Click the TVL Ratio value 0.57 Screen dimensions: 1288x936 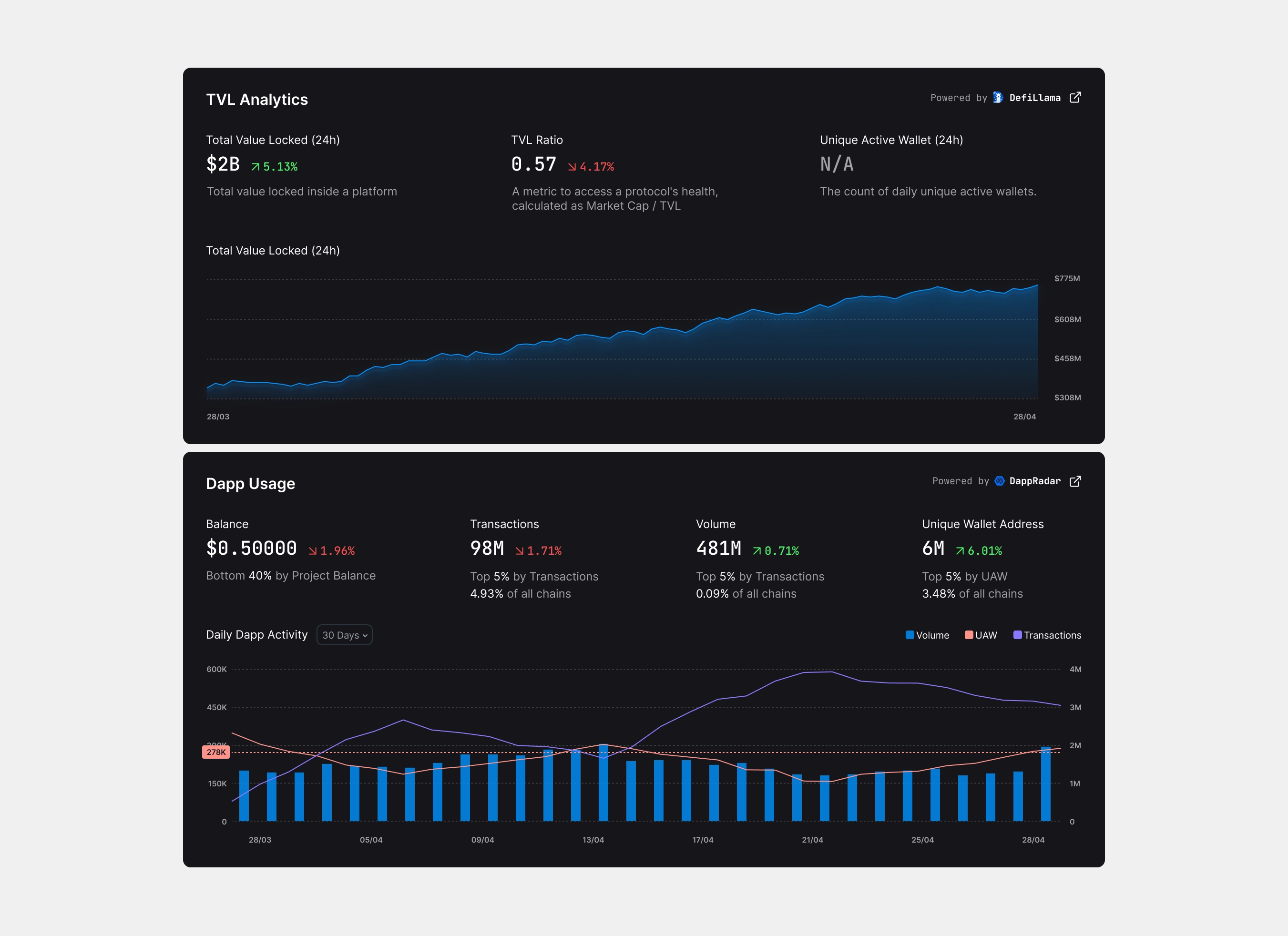click(x=533, y=164)
